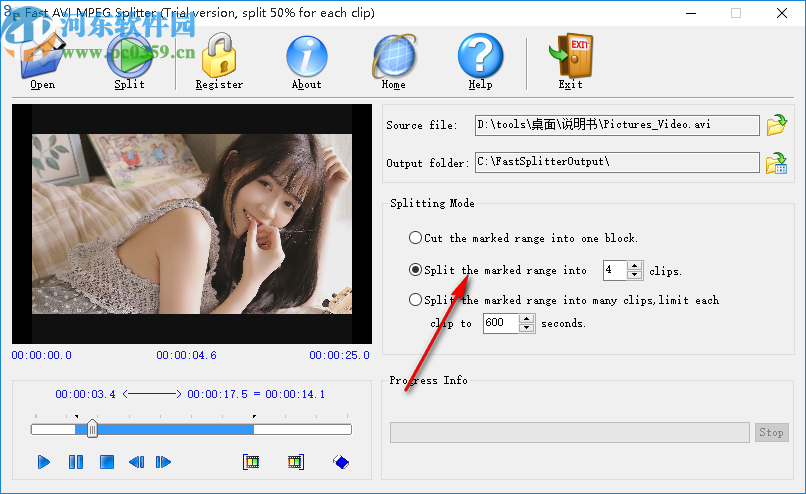Image resolution: width=806 pixels, height=494 pixels.
Task: Clear the marked range eraser icon
Action: pos(341,462)
